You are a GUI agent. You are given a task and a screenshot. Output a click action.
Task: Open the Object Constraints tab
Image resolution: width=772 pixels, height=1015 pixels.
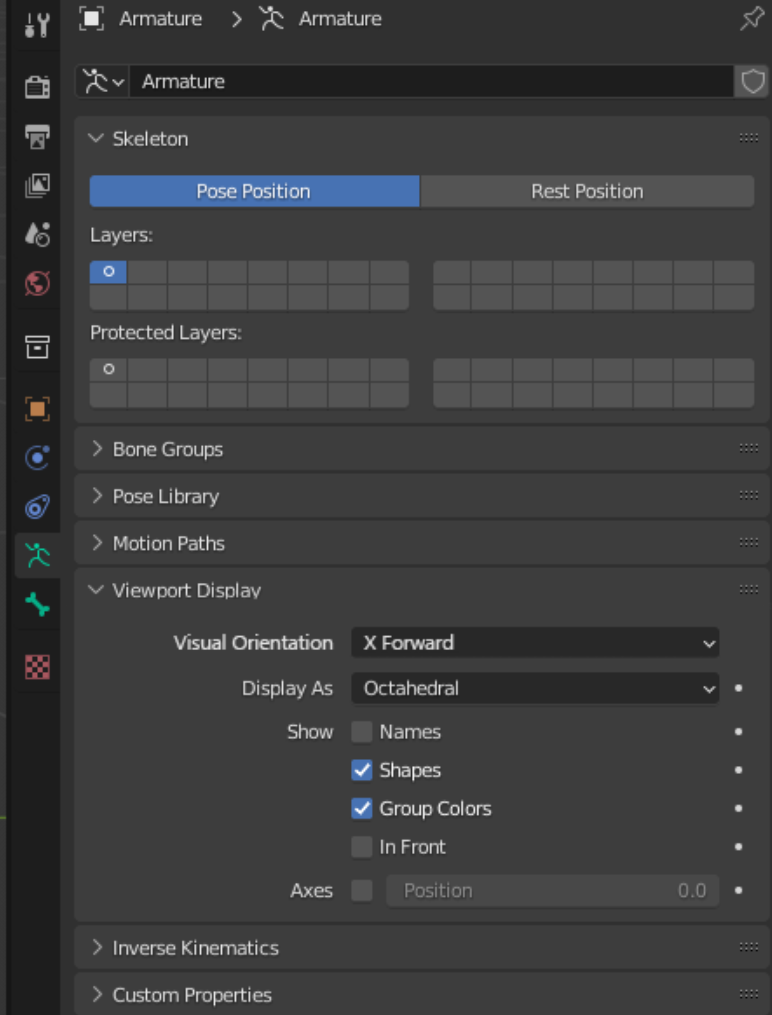pyautogui.click(x=37, y=507)
